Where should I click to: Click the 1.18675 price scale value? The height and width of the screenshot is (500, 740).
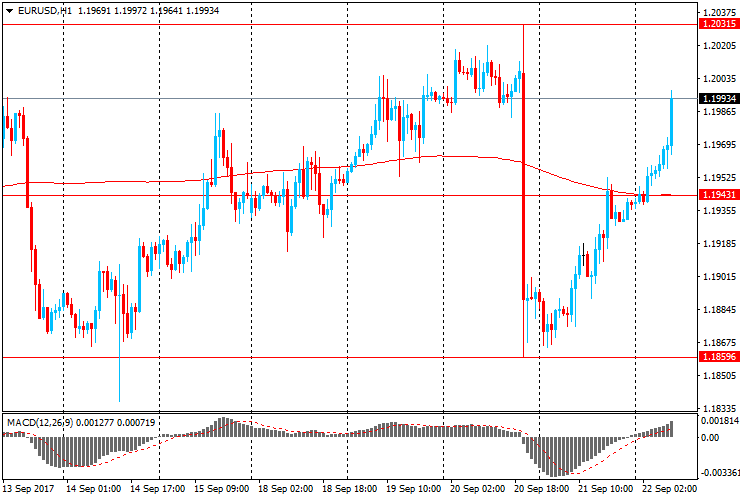point(719,343)
